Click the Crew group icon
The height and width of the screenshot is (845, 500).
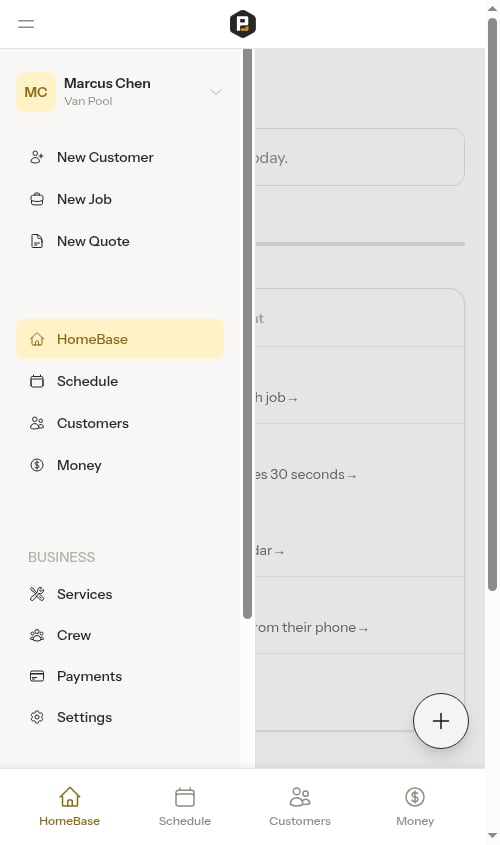[37, 635]
